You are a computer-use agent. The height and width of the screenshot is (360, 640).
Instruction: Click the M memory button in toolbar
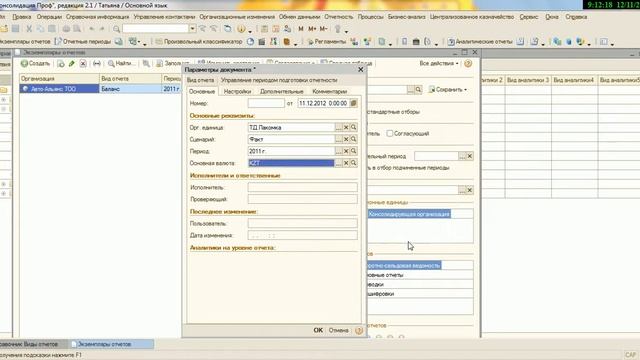pyautogui.click(x=301, y=29)
